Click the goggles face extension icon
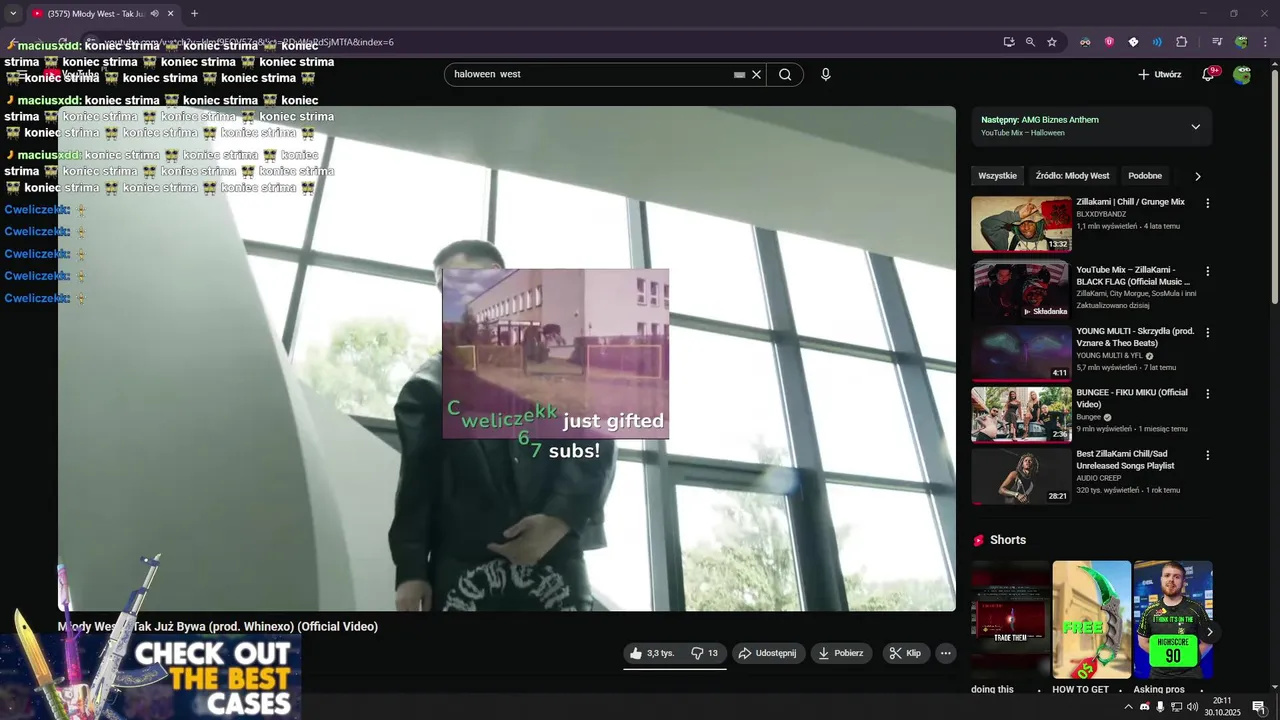This screenshot has height=720, width=1280. [x=1085, y=42]
